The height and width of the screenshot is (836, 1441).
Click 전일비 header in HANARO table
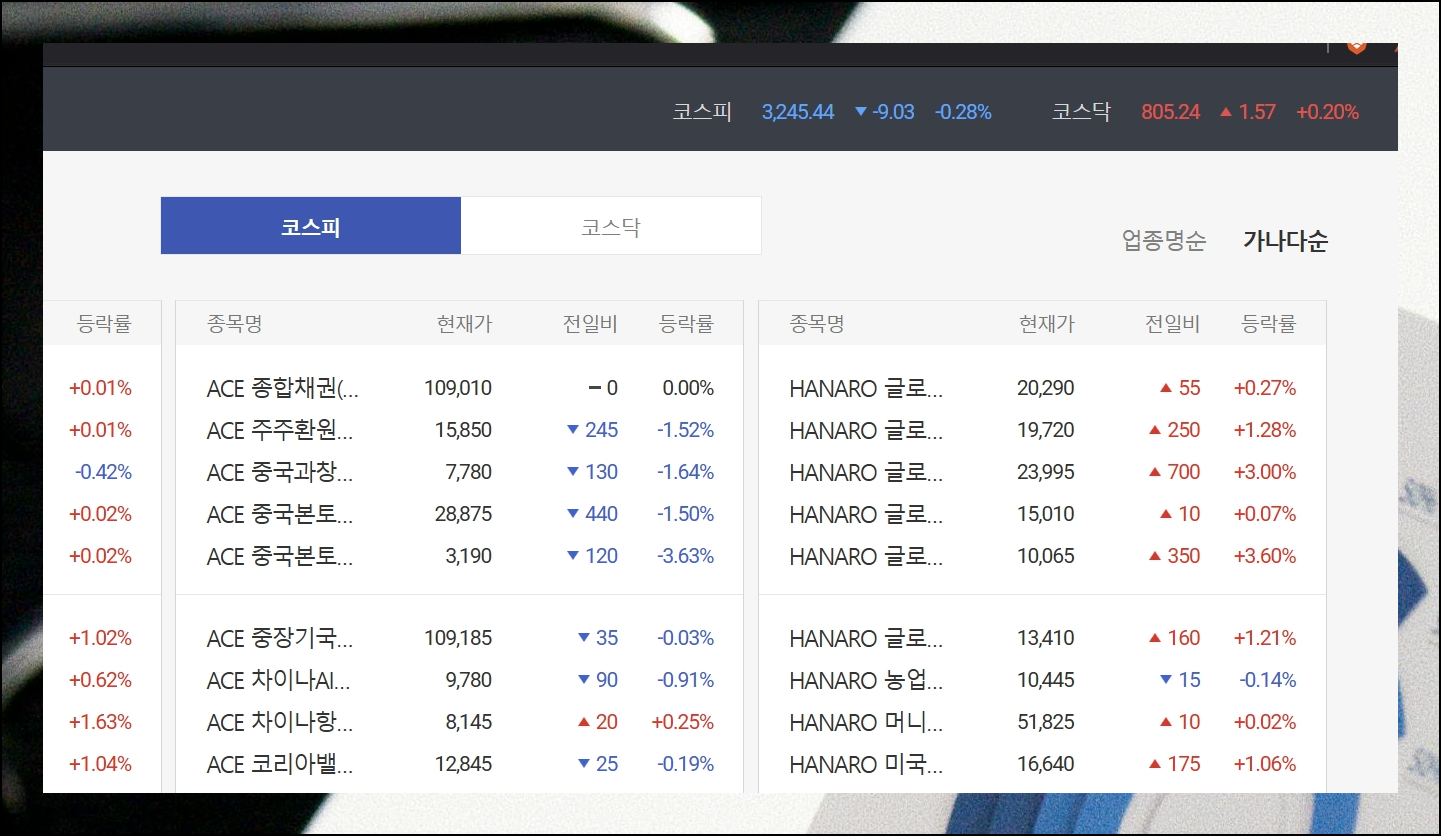pyautogui.click(x=1173, y=324)
